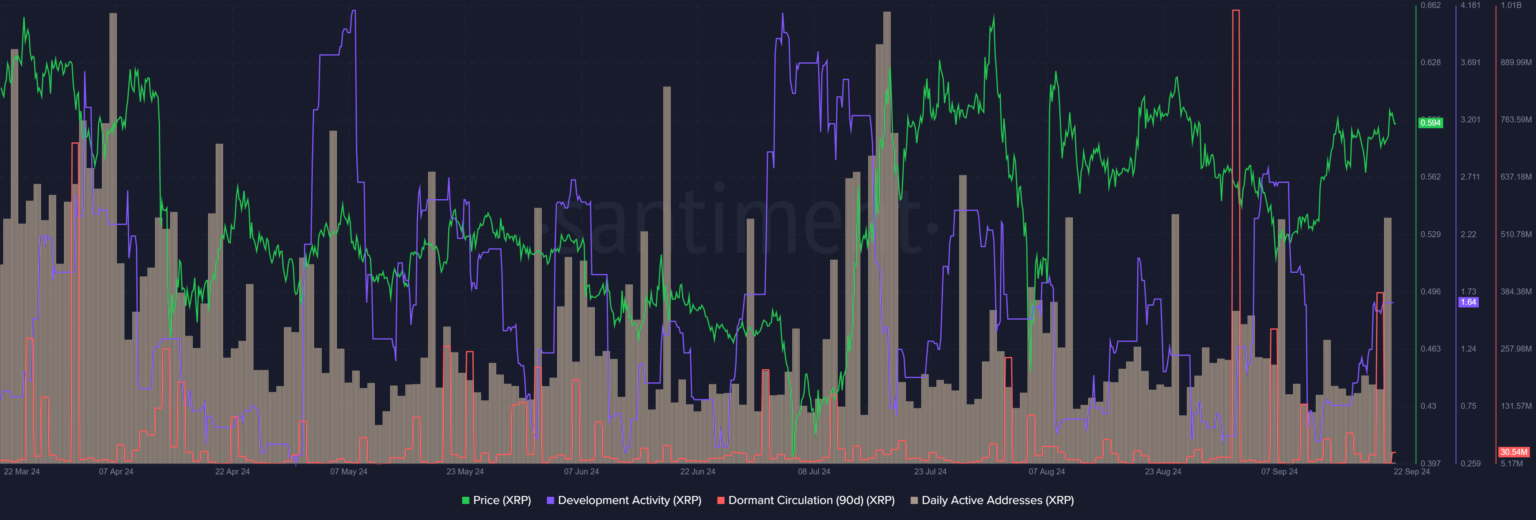Click the purple 1.64 development activity badge

coord(1469,302)
